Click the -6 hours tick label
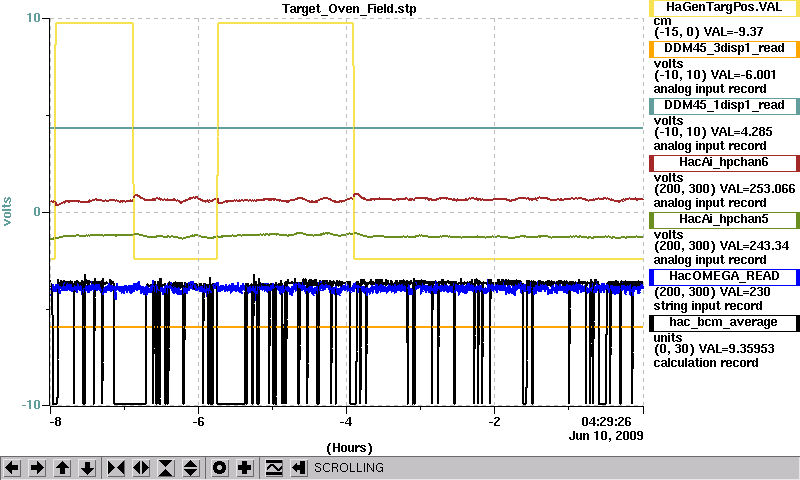 (198, 422)
